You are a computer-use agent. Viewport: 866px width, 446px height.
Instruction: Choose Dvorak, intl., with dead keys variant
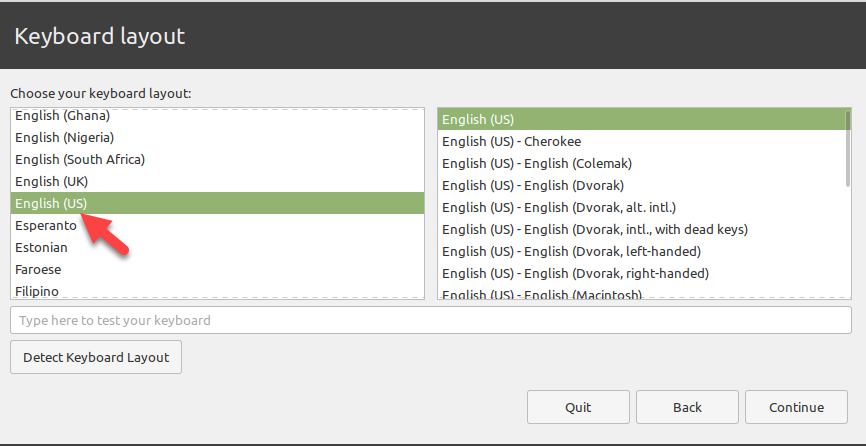point(594,229)
